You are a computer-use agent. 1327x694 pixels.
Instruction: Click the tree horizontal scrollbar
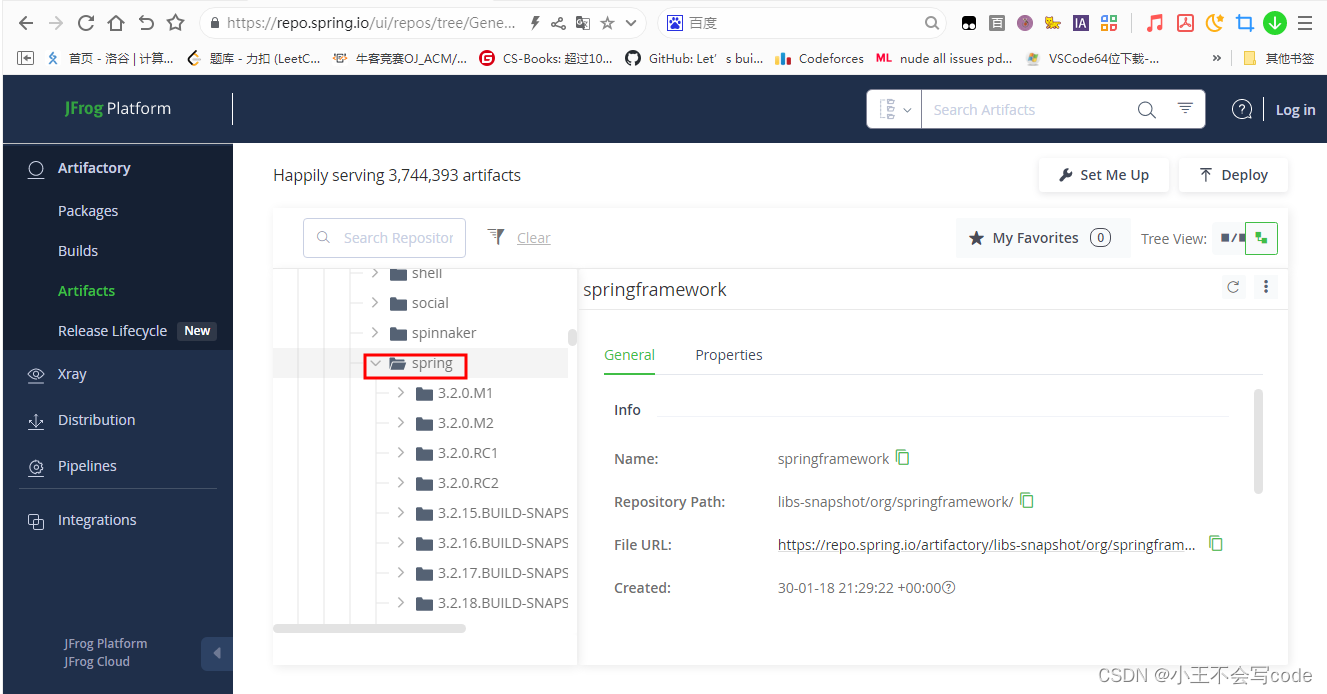[x=369, y=628]
